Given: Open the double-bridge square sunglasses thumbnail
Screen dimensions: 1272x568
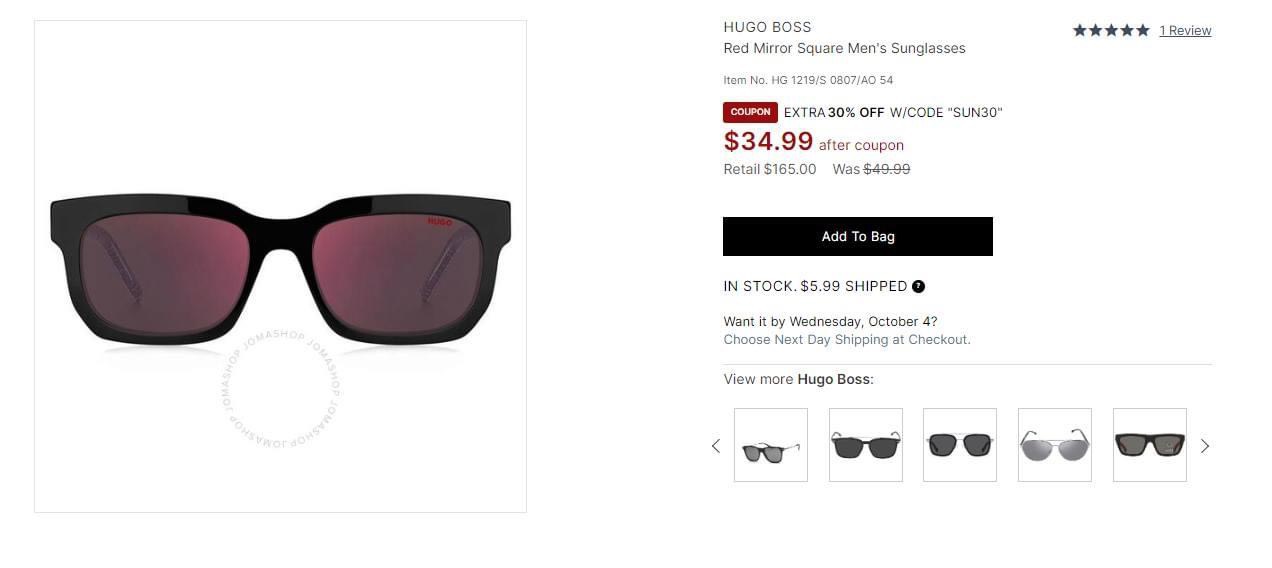Looking at the screenshot, I should [959, 445].
